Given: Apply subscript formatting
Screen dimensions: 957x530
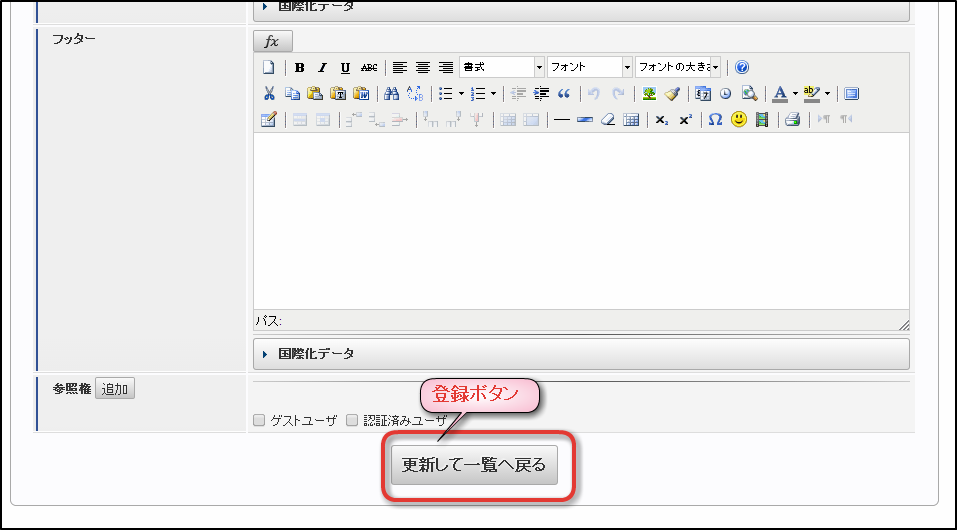Looking at the screenshot, I should pos(662,120).
